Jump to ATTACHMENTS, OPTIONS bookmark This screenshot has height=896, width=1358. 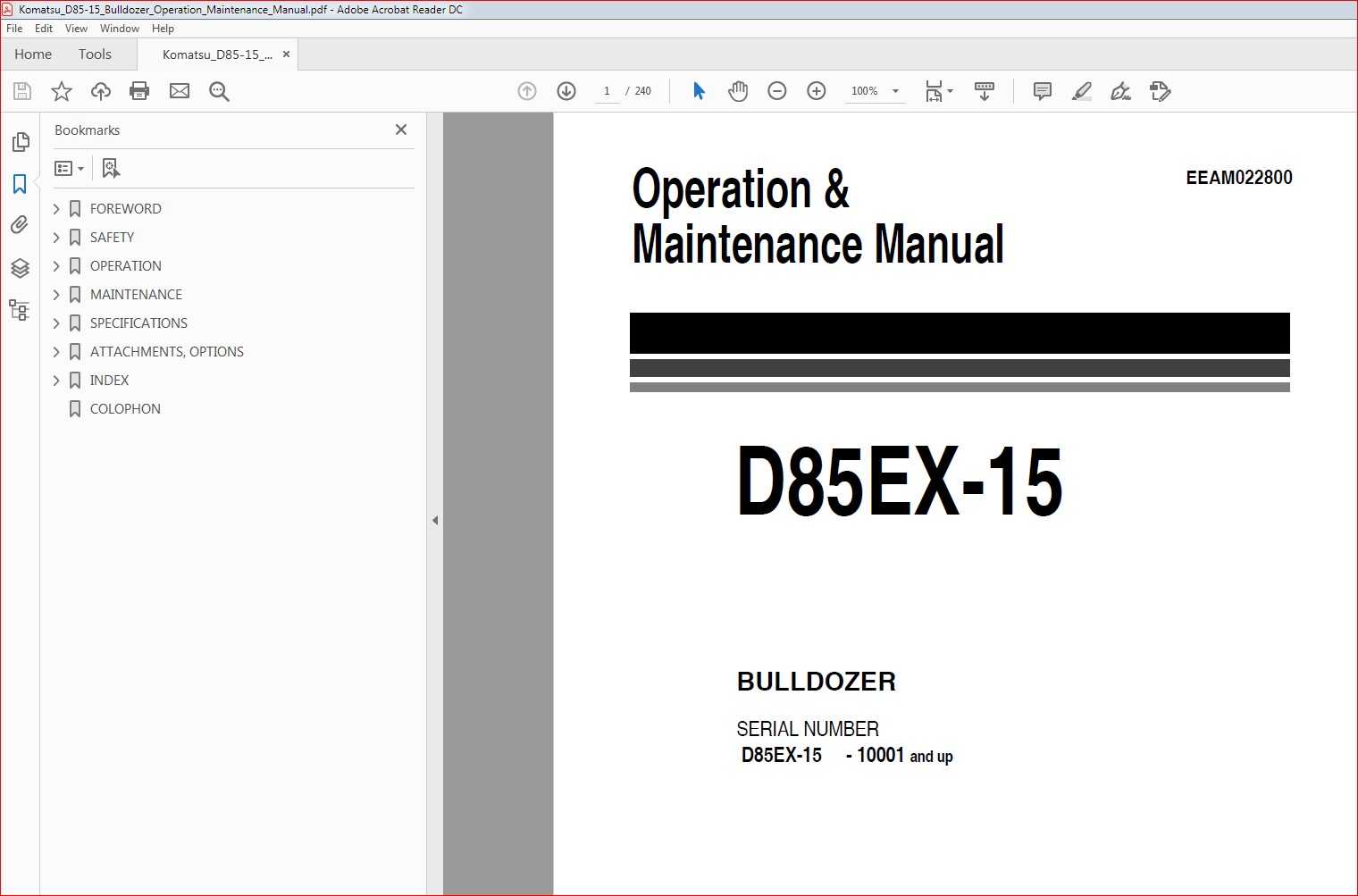pyautogui.click(x=166, y=352)
